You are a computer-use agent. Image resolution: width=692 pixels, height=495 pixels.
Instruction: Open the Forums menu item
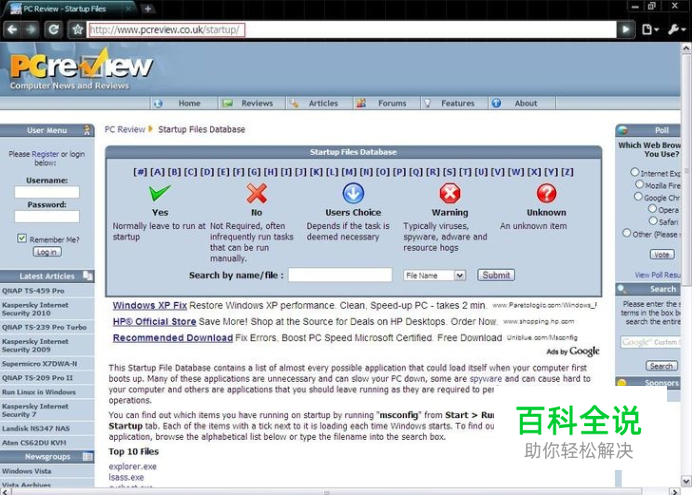[392, 103]
